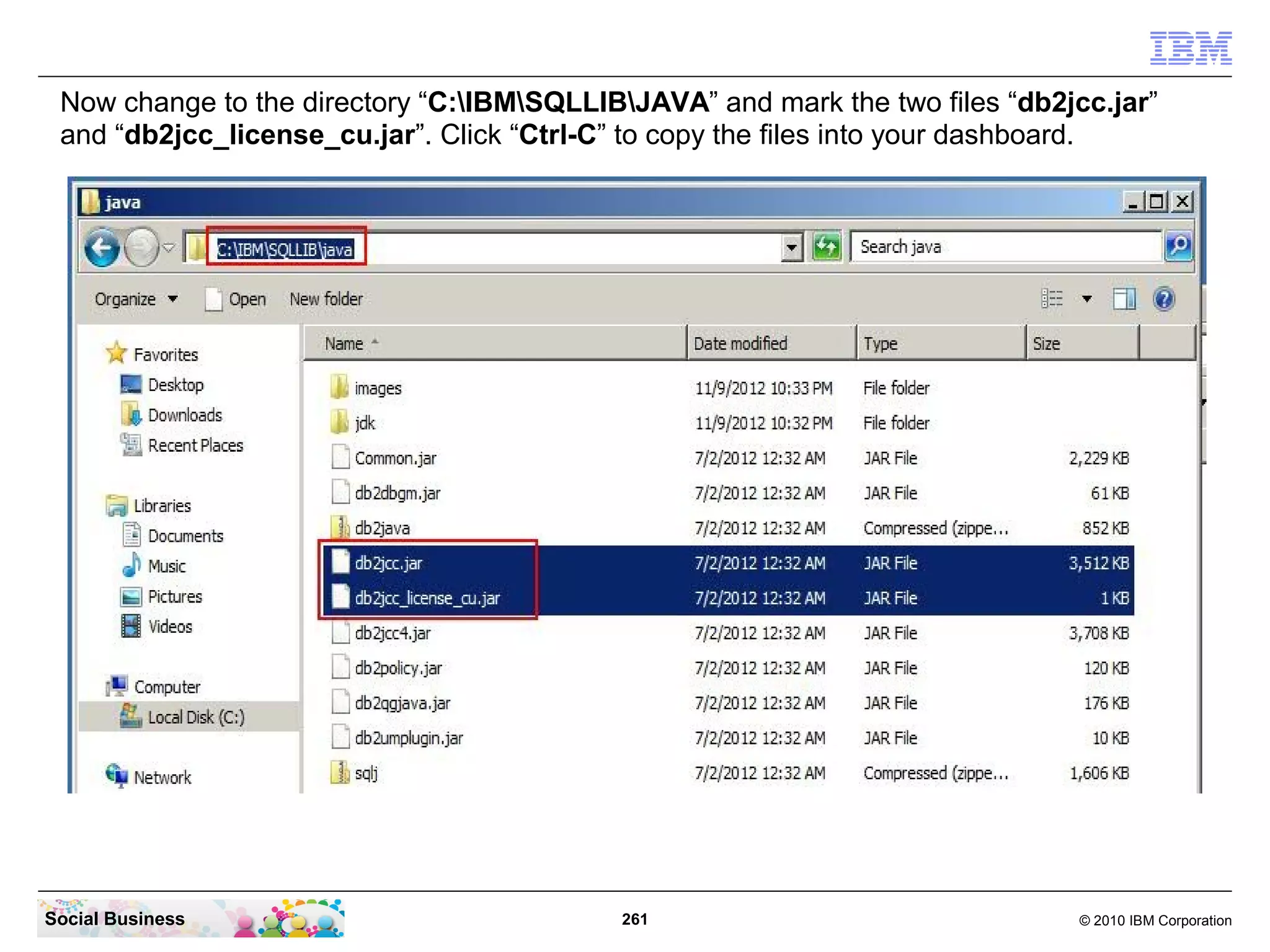Expand the view options dropdown arrow
1270x952 pixels.
coord(1086,299)
